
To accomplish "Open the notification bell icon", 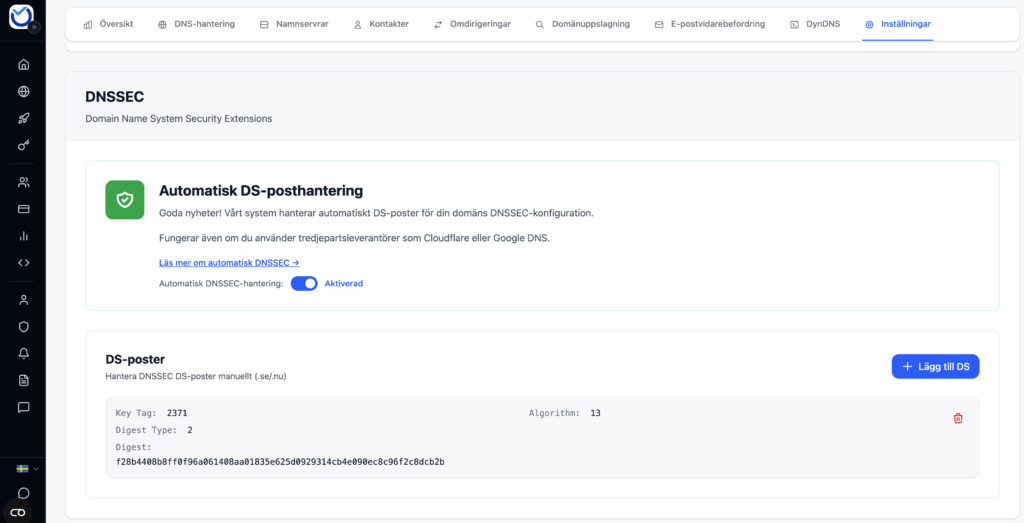I will tap(23, 353).
